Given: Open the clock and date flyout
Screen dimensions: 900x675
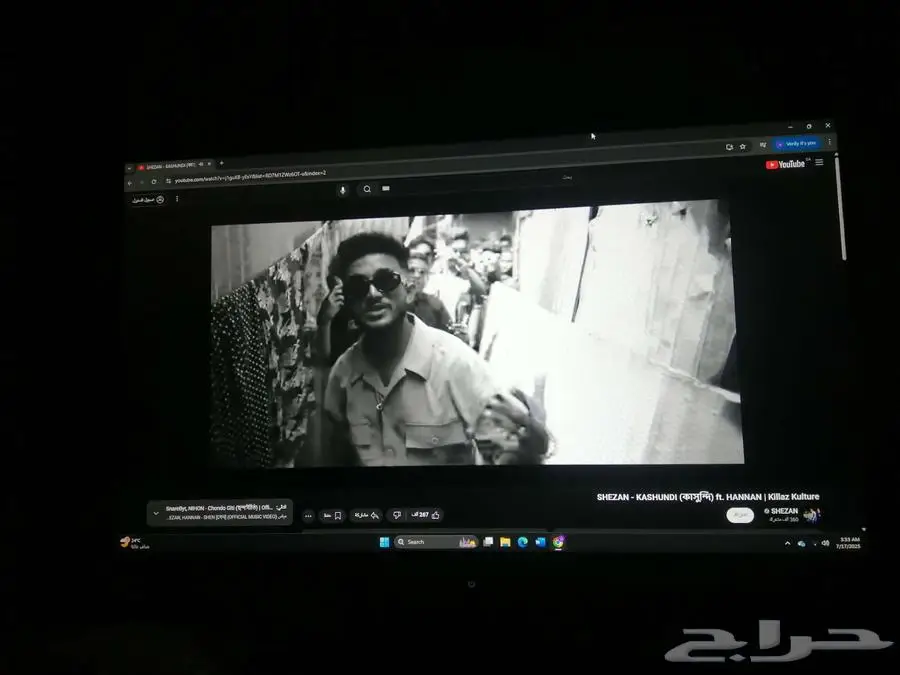Looking at the screenshot, I should 848,543.
